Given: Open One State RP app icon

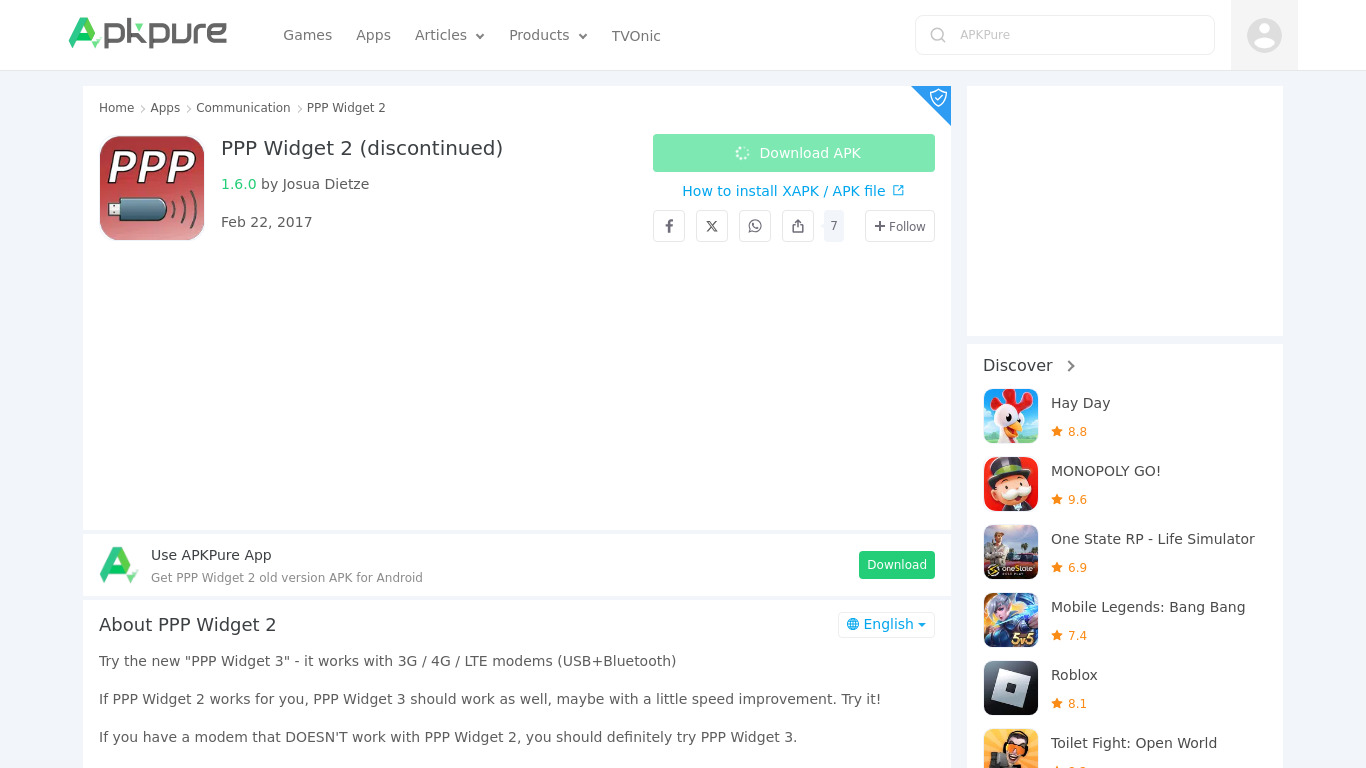Looking at the screenshot, I should [x=1011, y=552].
